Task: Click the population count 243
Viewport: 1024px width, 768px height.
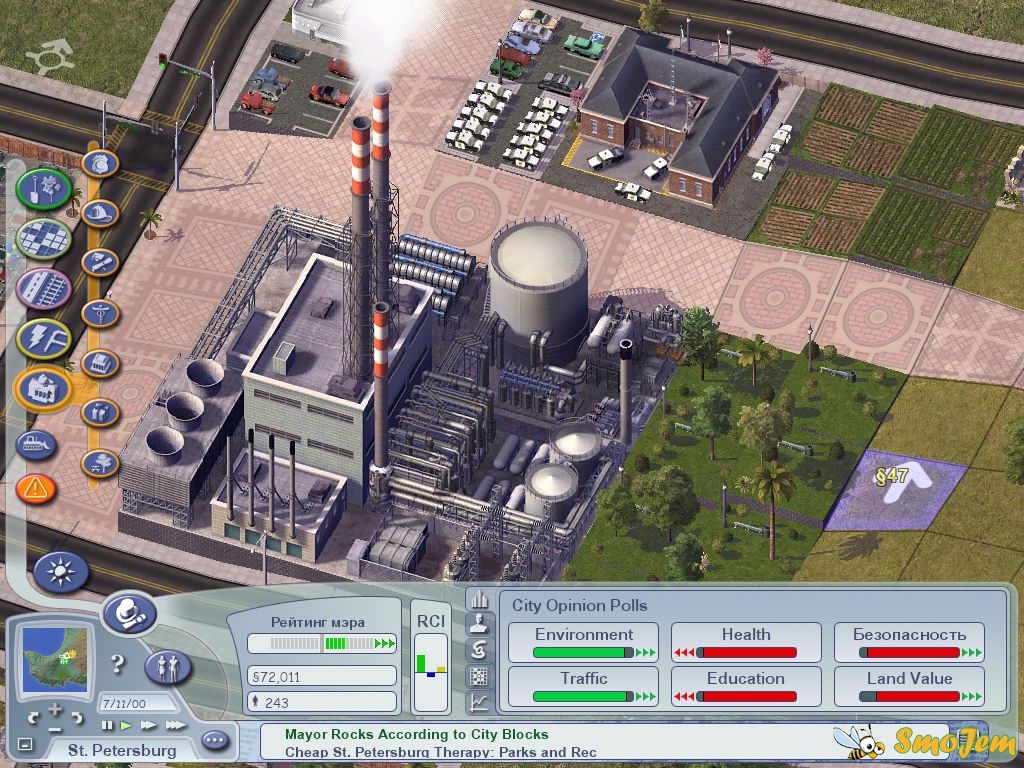Action: pos(322,703)
